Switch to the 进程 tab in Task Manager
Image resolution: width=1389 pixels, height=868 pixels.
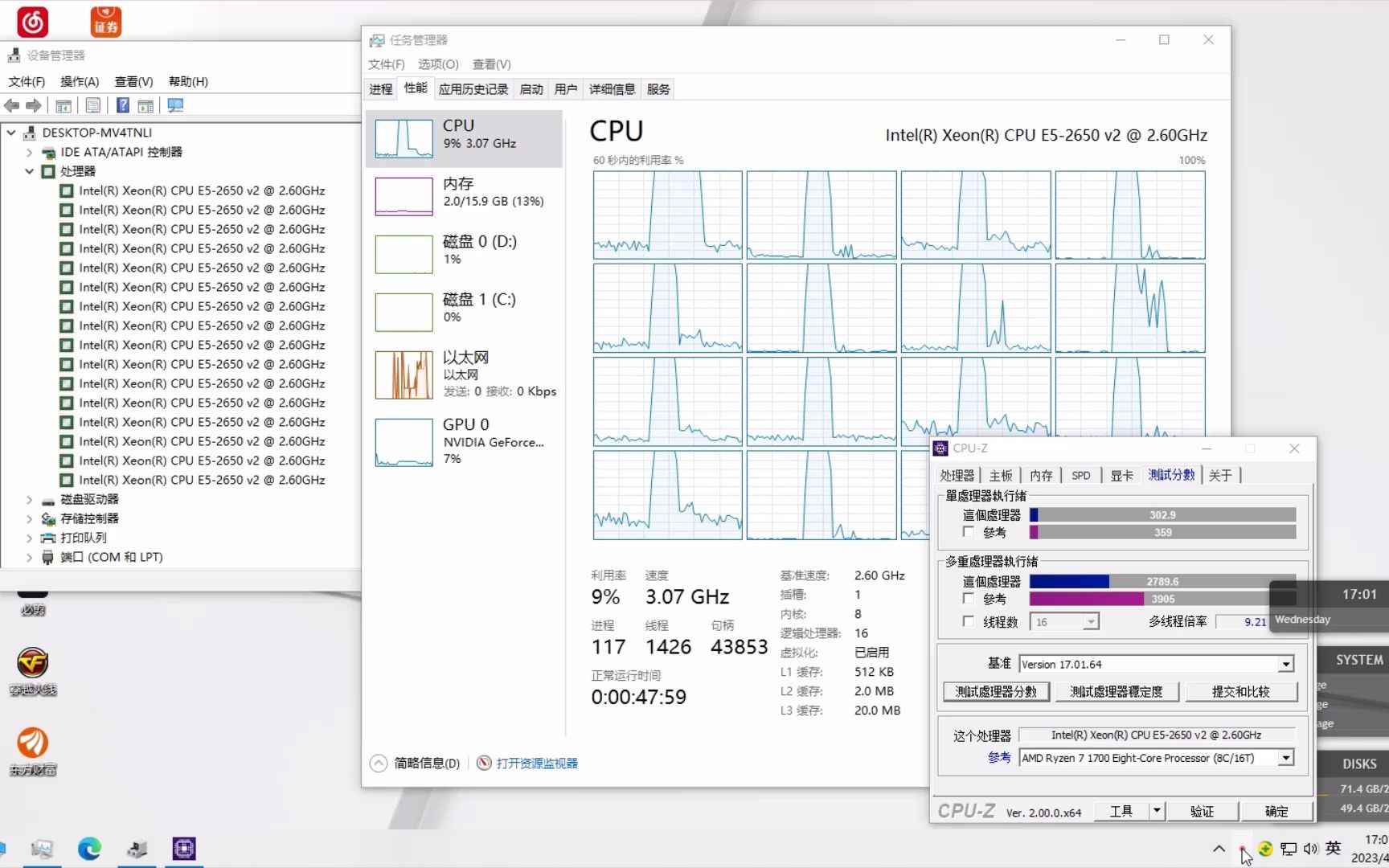pos(381,89)
